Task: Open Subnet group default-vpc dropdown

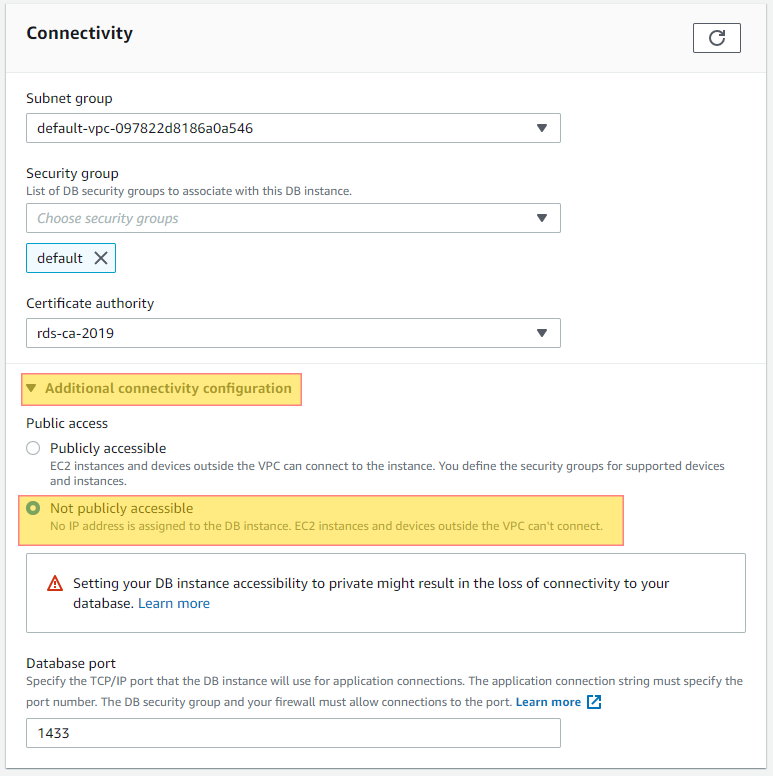Action: pos(293,128)
